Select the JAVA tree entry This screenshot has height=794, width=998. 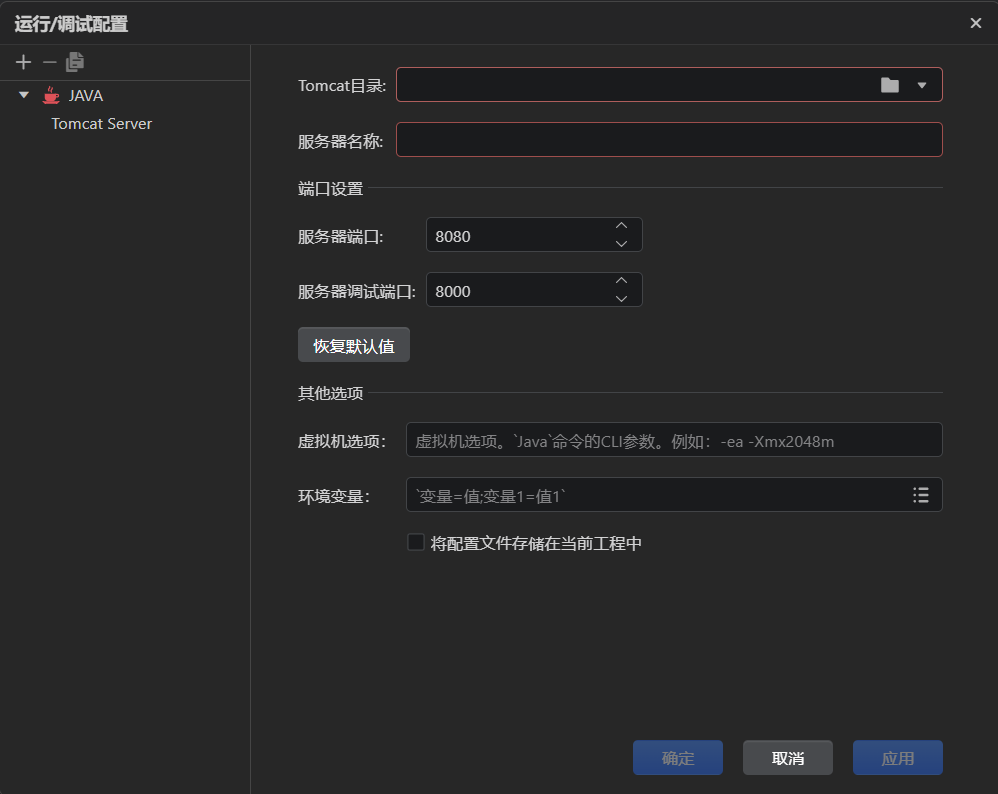click(86, 96)
